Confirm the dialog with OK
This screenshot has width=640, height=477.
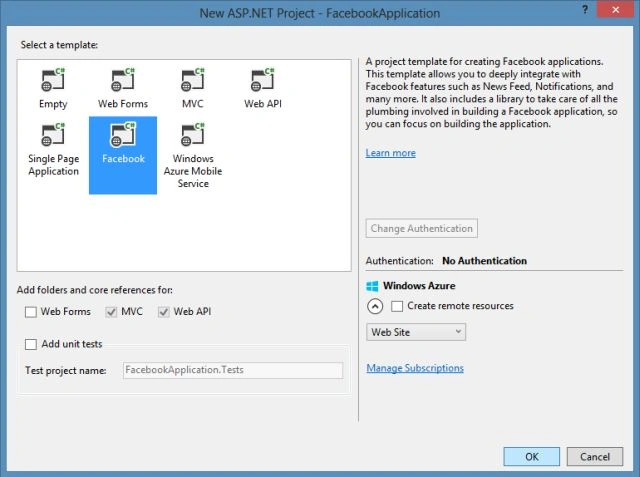tap(532, 457)
